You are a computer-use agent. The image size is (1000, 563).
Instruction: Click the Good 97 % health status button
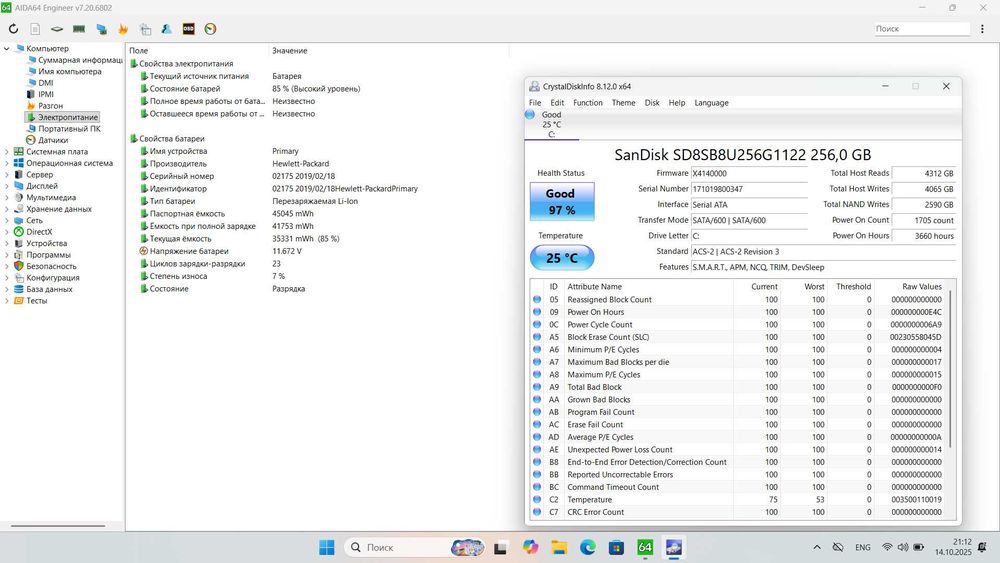[562, 201]
